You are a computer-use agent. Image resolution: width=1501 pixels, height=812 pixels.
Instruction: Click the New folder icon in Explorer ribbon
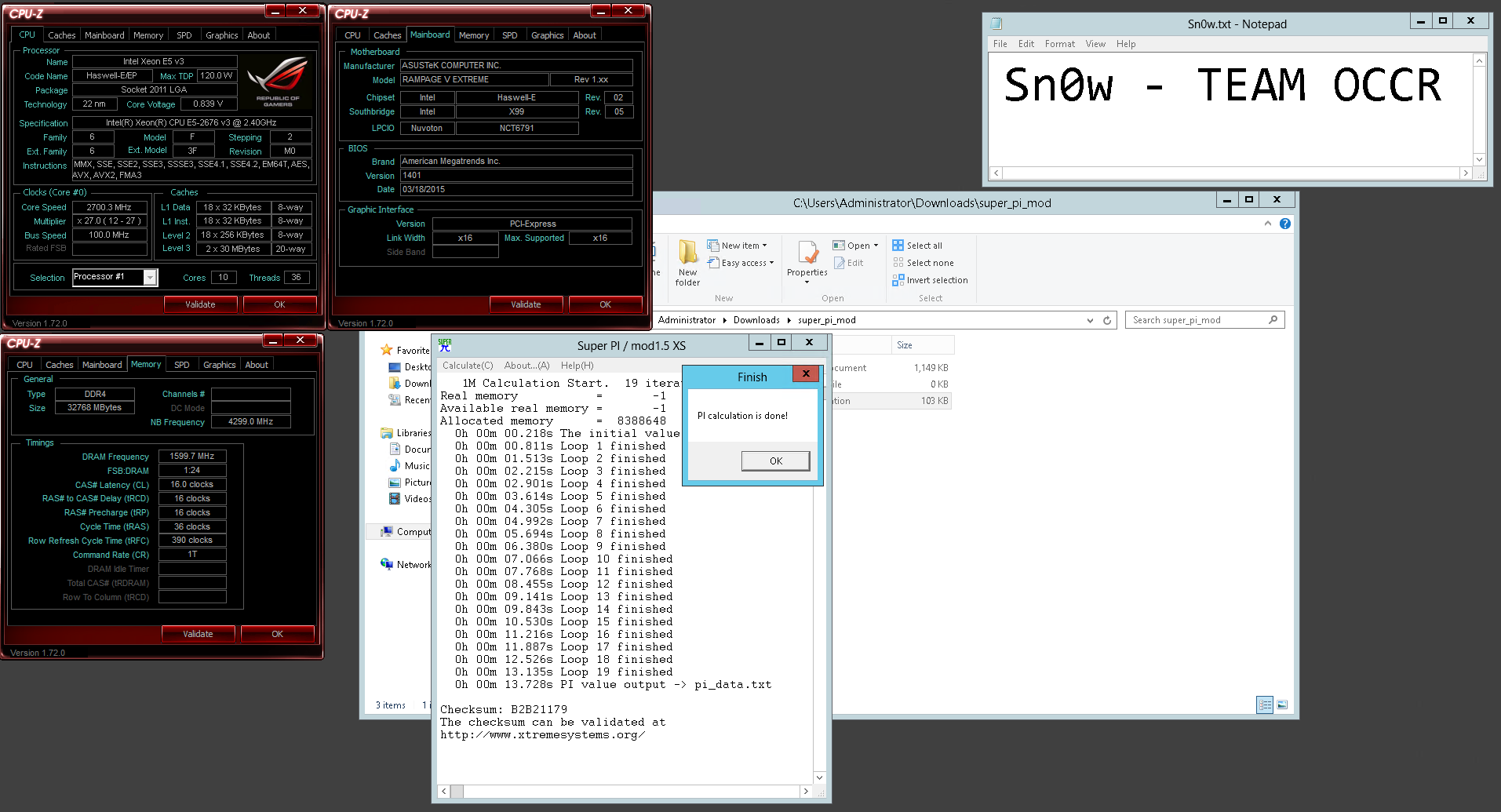click(x=687, y=253)
